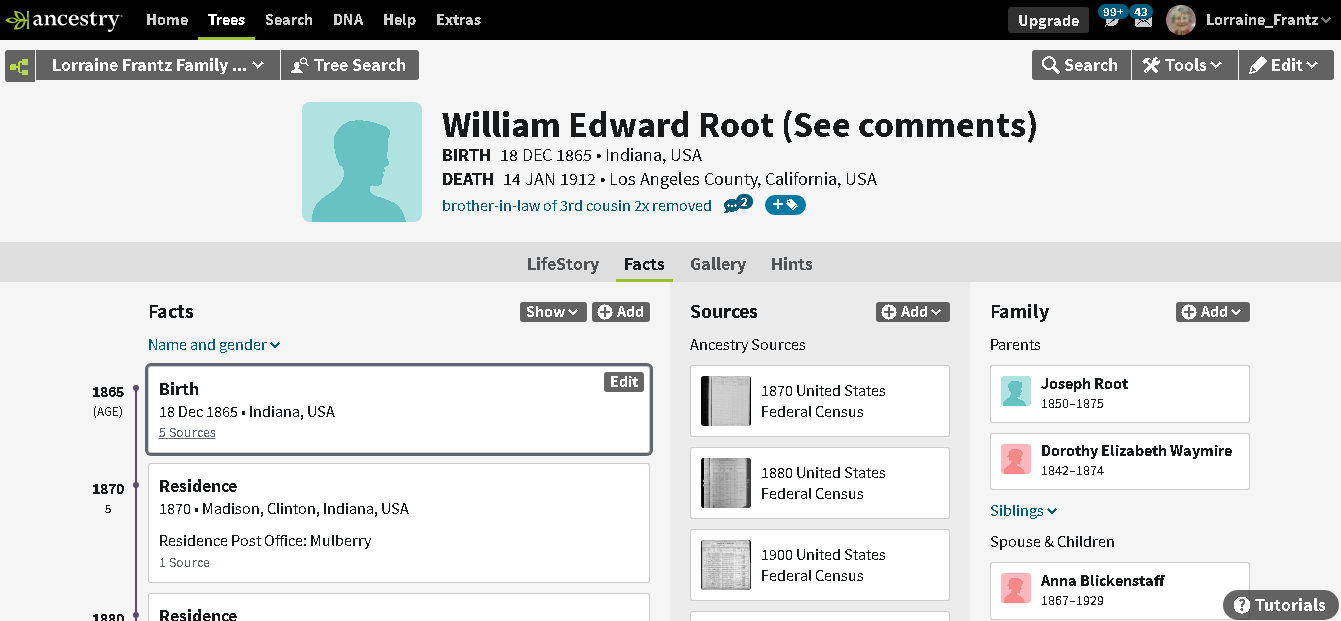Image resolution: width=1341 pixels, height=621 pixels.
Task: Open the comments bubble icon
Action: (x=736, y=205)
